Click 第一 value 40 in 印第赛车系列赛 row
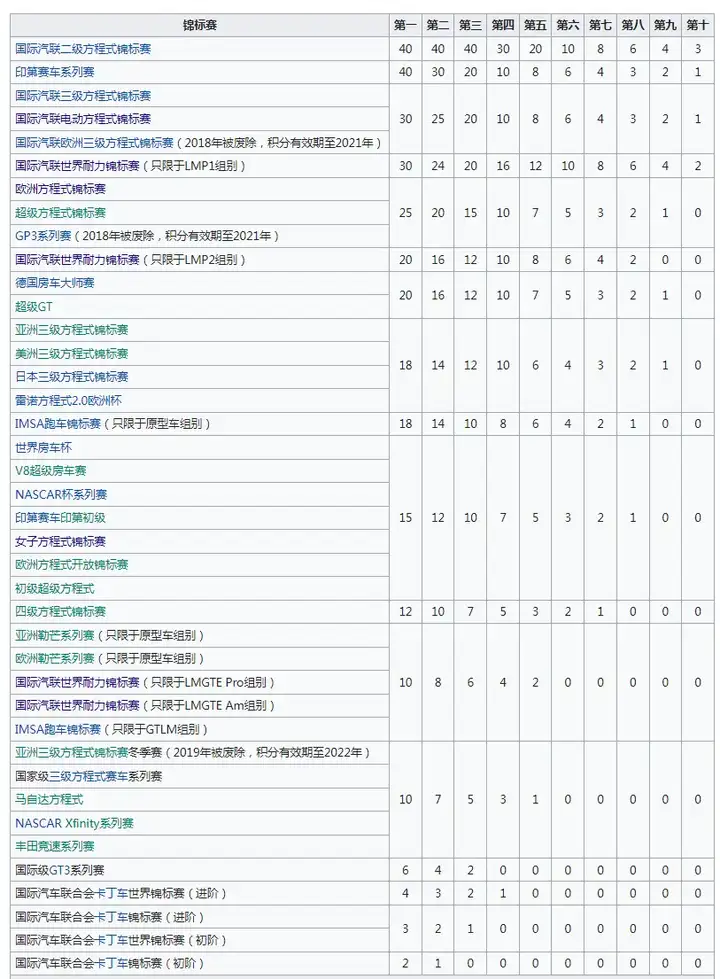This screenshot has height=979, width=720. [x=405, y=72]
